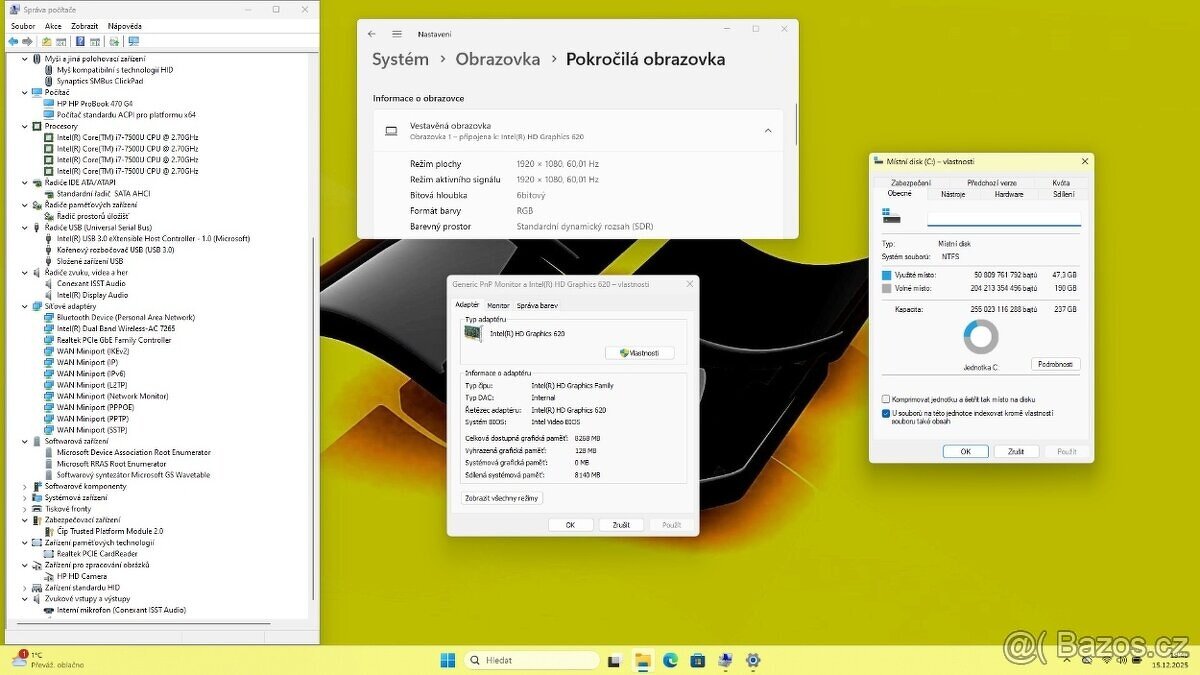Expand the Softwarové komponenty node
Image resolution: width=1200 pixels, height=675 pixels.
coord(25,486)
